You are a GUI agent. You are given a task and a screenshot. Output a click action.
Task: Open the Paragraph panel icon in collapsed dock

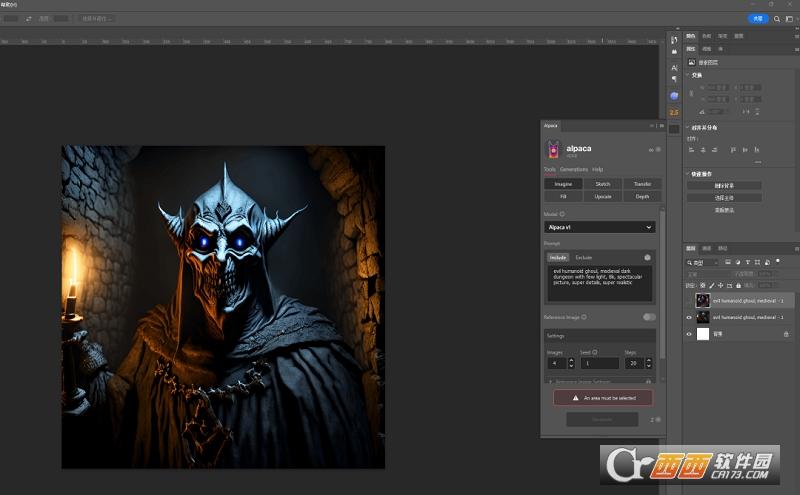pyautogui.click(x=674, y=79)
